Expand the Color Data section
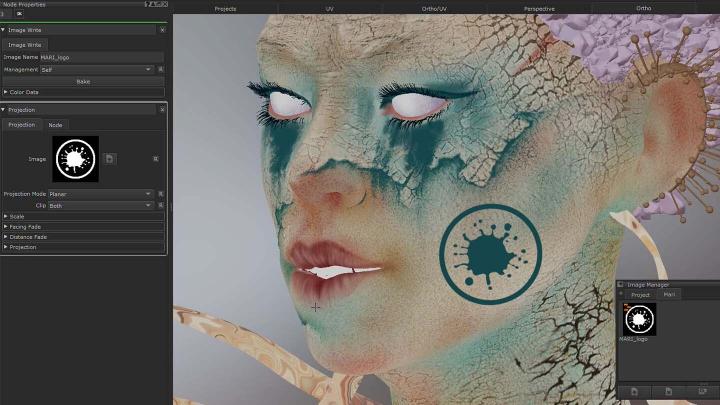Image resolution: width=720 pixels, height=405 pixels. [x=6, y=92]
